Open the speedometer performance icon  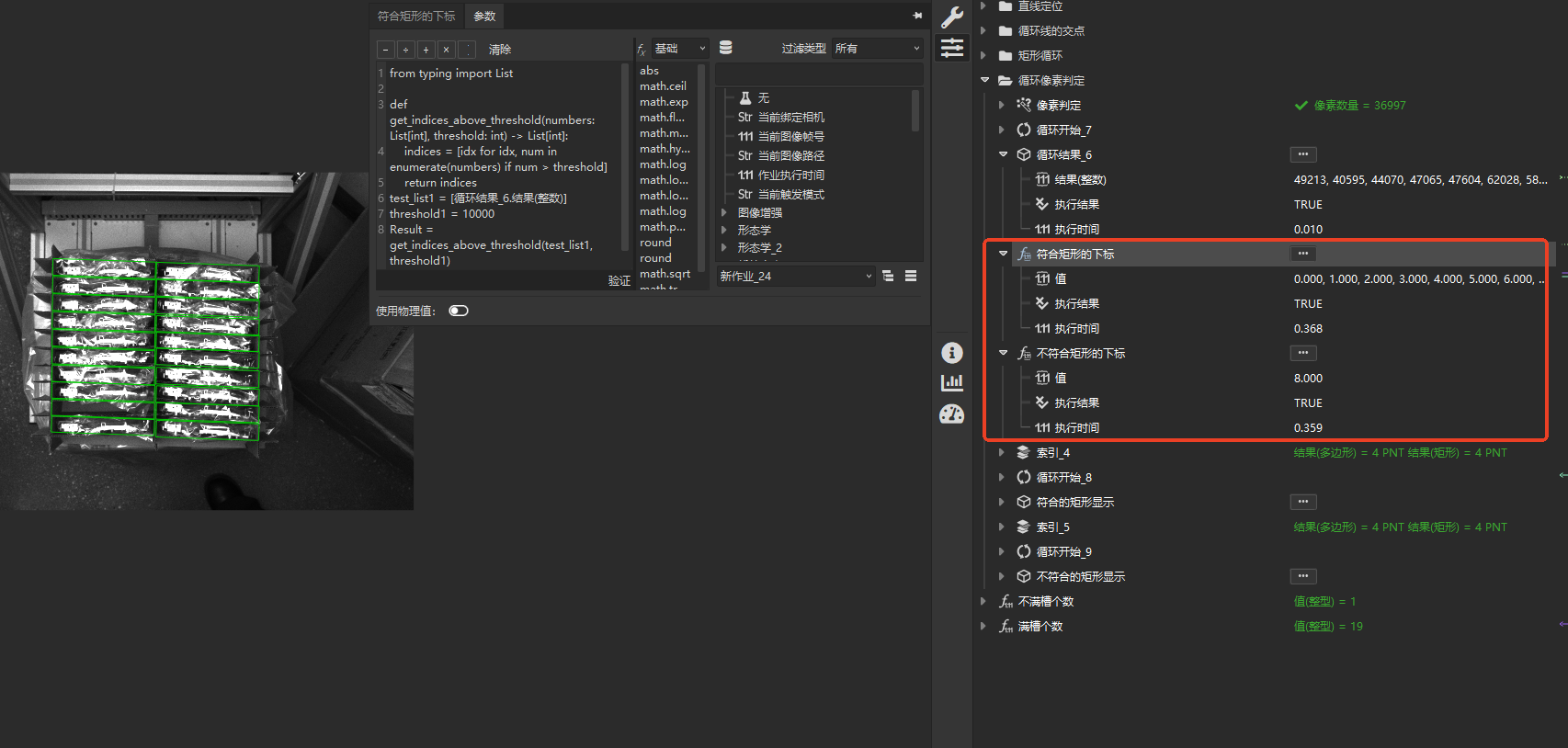point(952,414)
